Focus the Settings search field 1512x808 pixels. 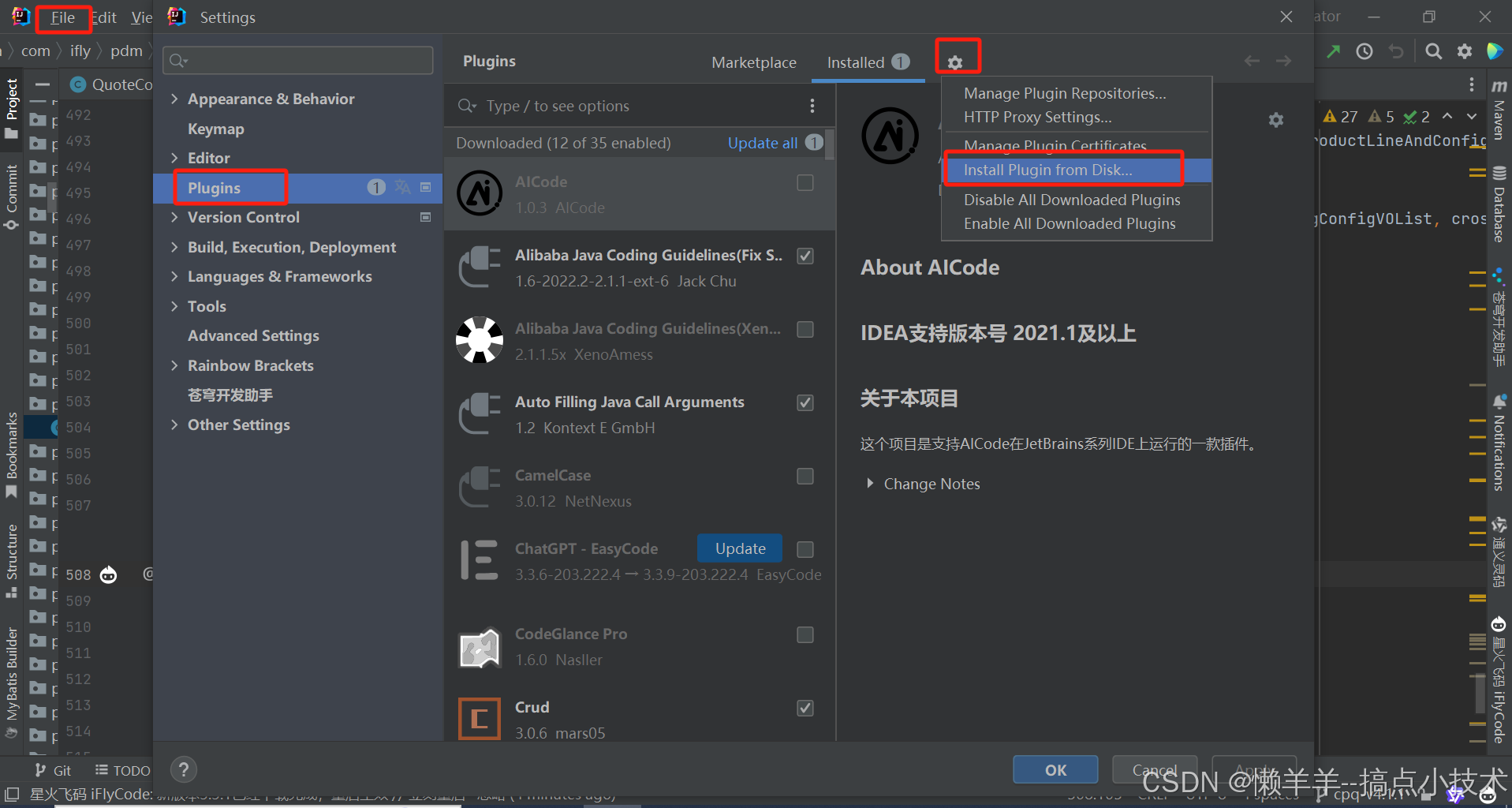point(298,61)
